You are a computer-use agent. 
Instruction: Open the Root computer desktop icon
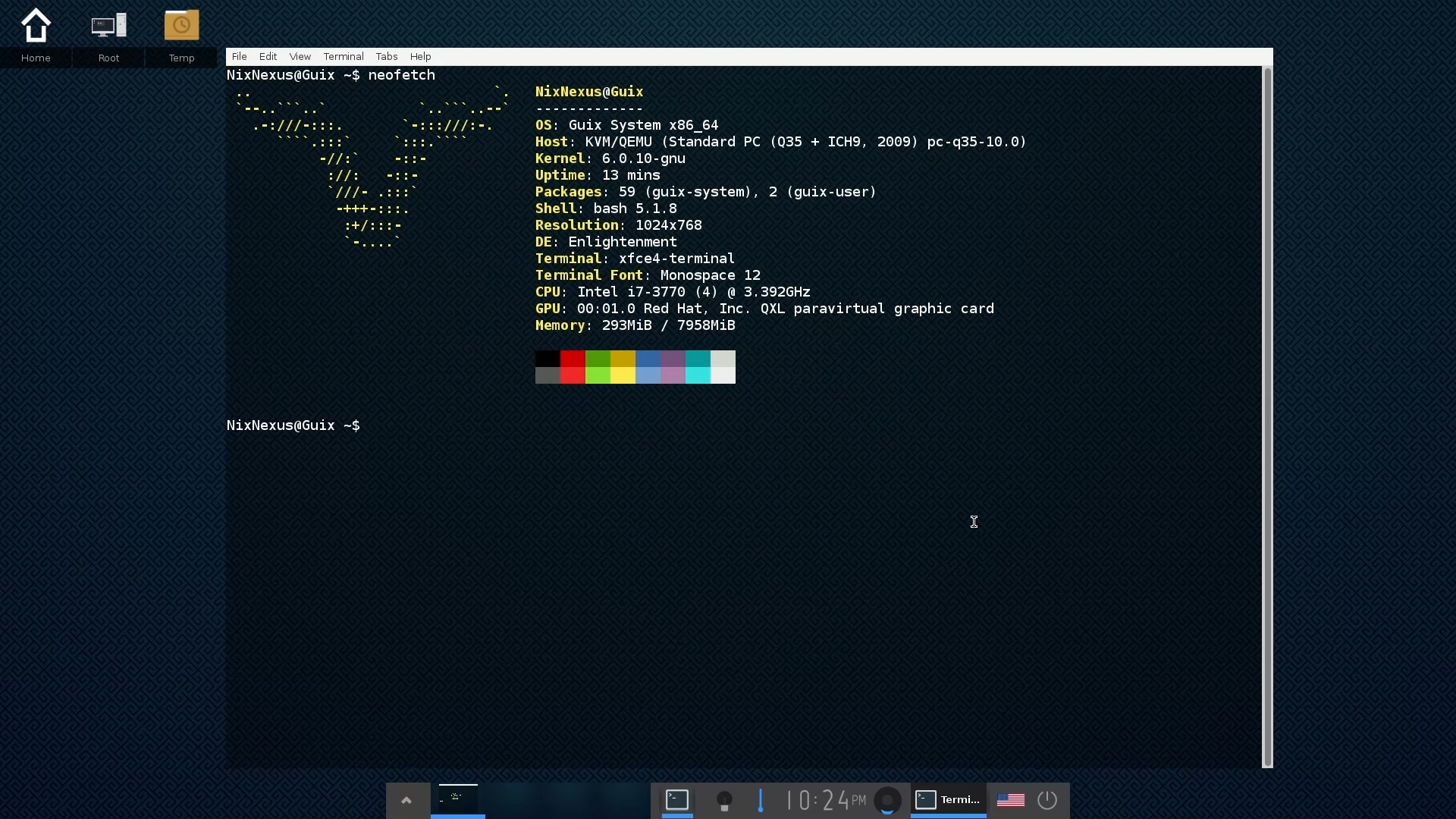tap(108, 27)
